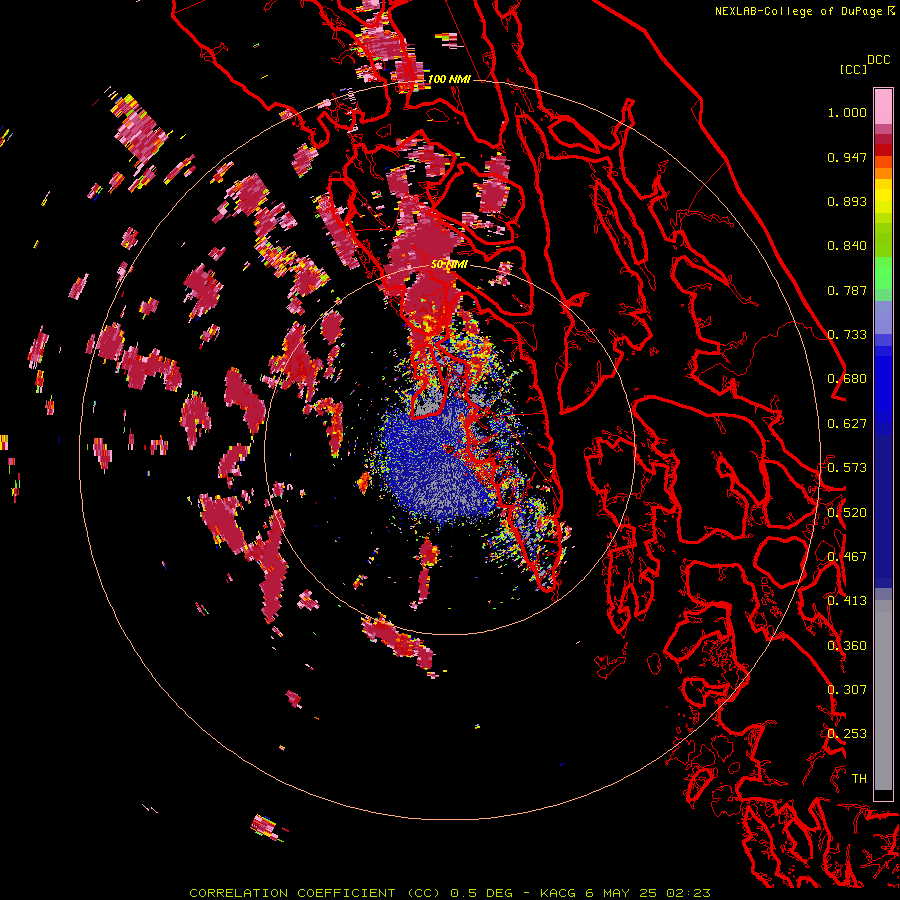This screenshot has width=900, height=900.
Task: Click the 0.253 legend value
Action: (847, 734)
